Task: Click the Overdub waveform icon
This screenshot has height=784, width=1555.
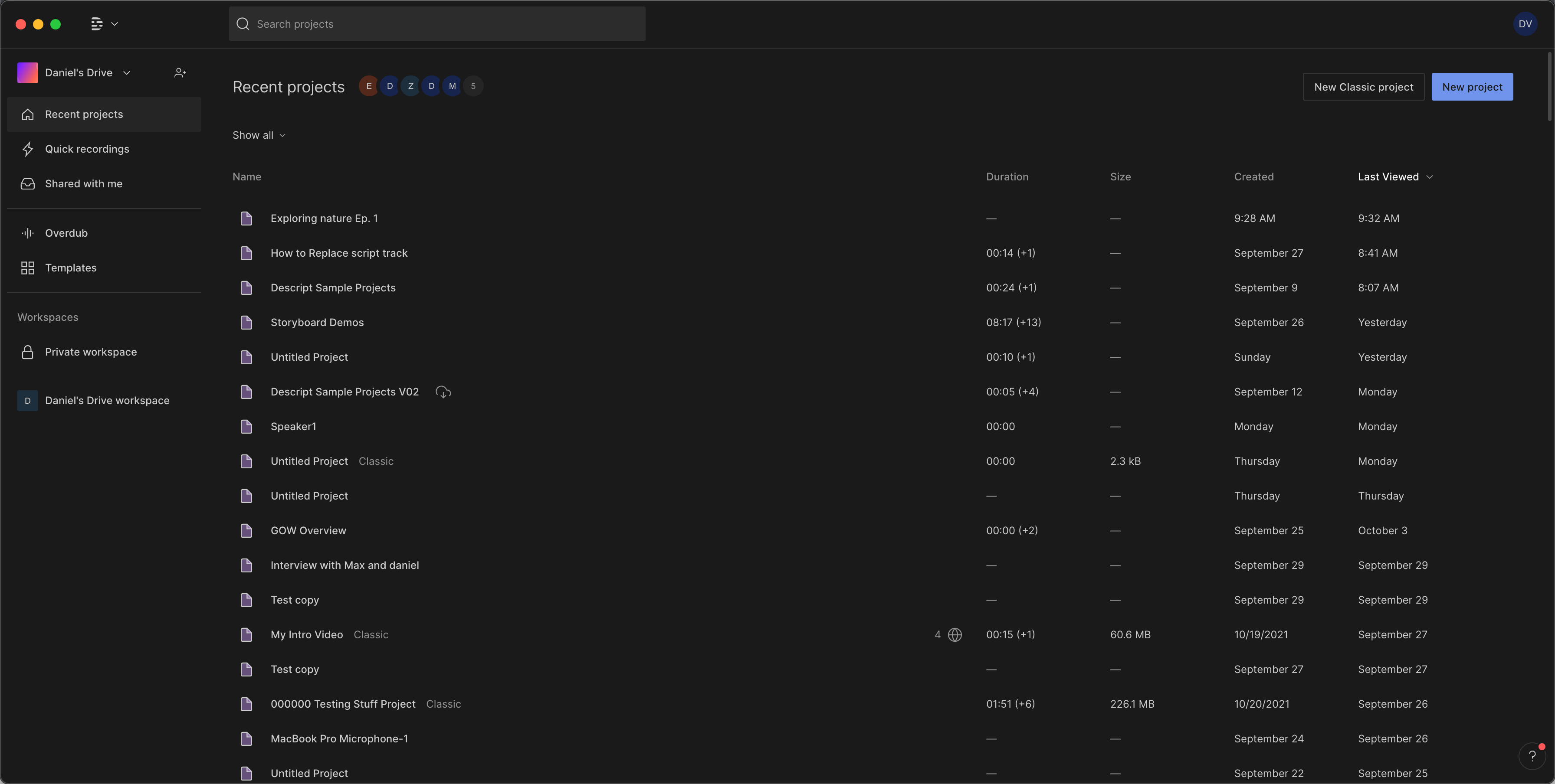Action: tap(28, 233)
